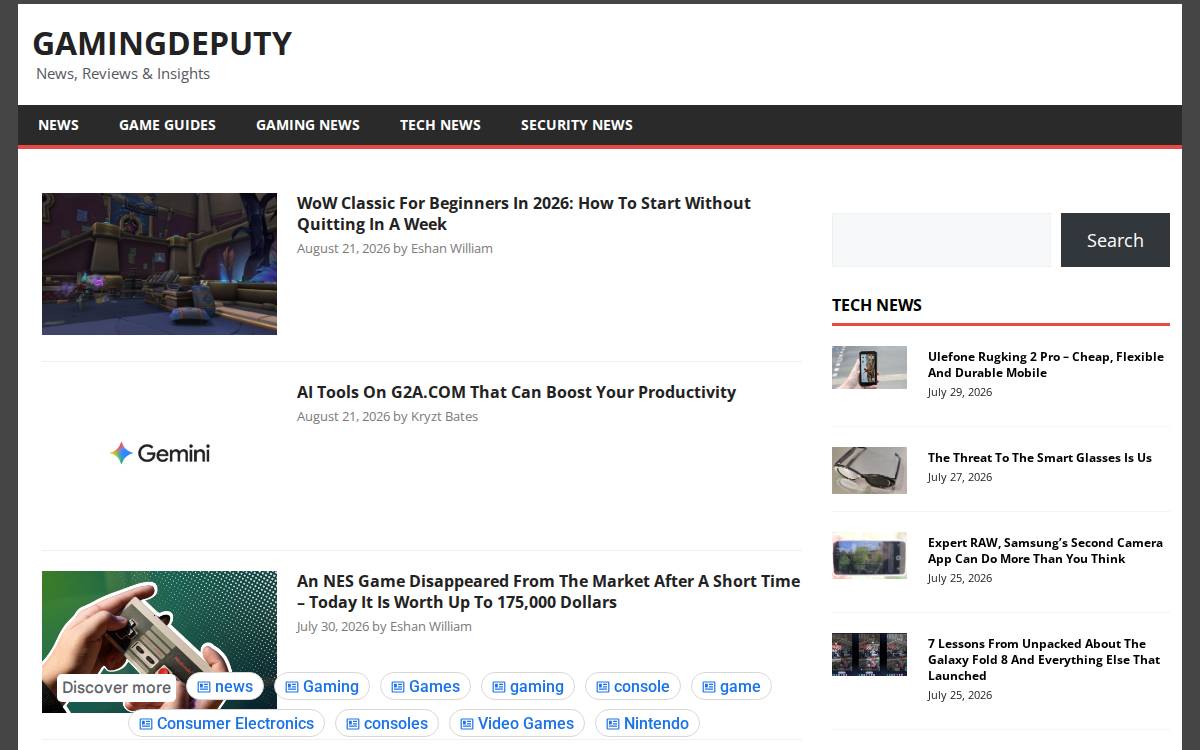Click the Discover more label
The image size is (1200, 750).
116,687
